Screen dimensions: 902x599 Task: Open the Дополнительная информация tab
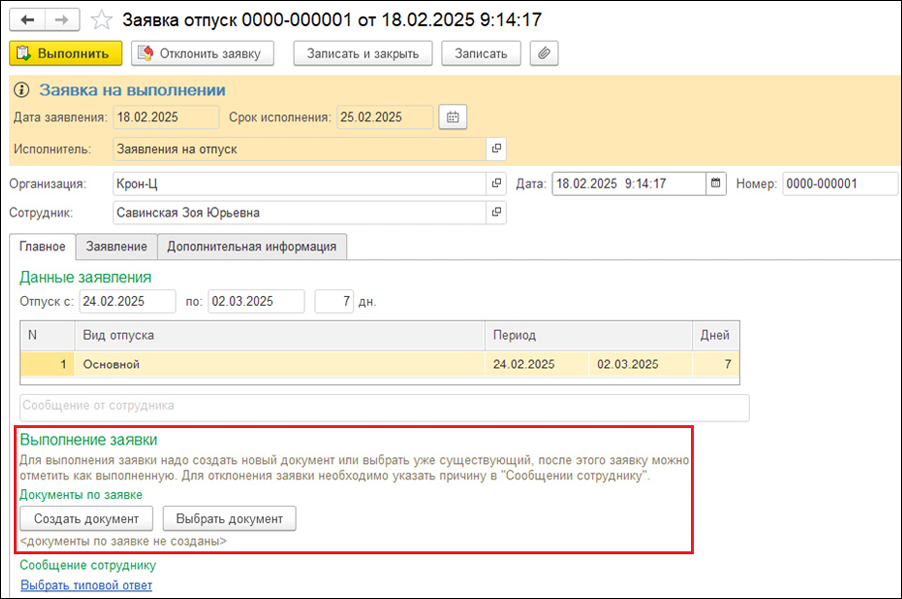click(x=252, y=246)
